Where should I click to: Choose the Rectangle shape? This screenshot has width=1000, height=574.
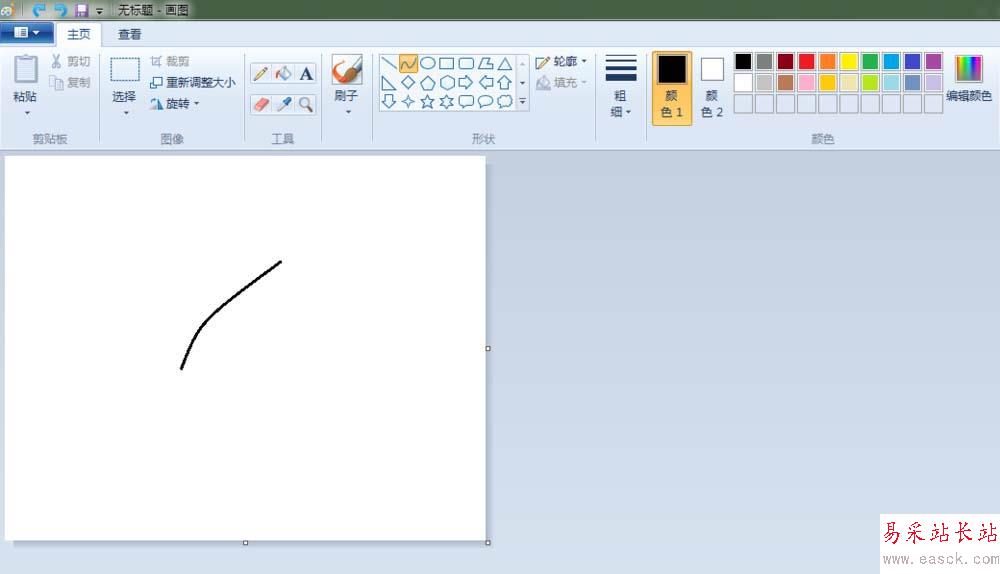point(447,63)
